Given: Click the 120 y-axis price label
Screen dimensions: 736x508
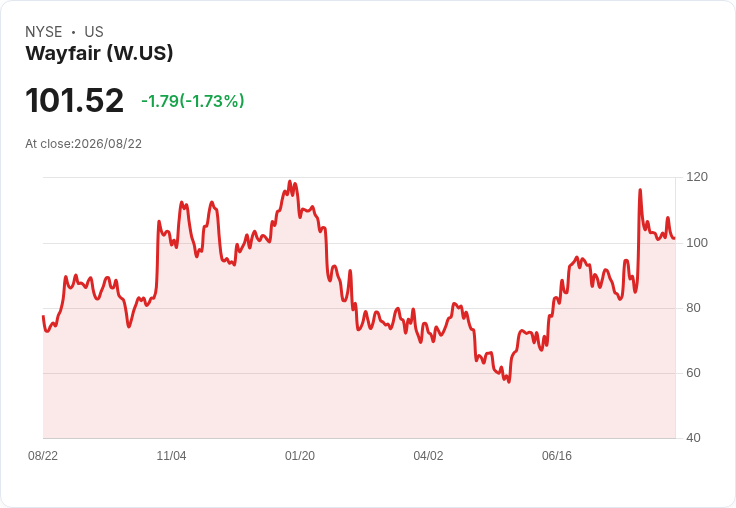Looking at the screenshot, I should (697, 177).
